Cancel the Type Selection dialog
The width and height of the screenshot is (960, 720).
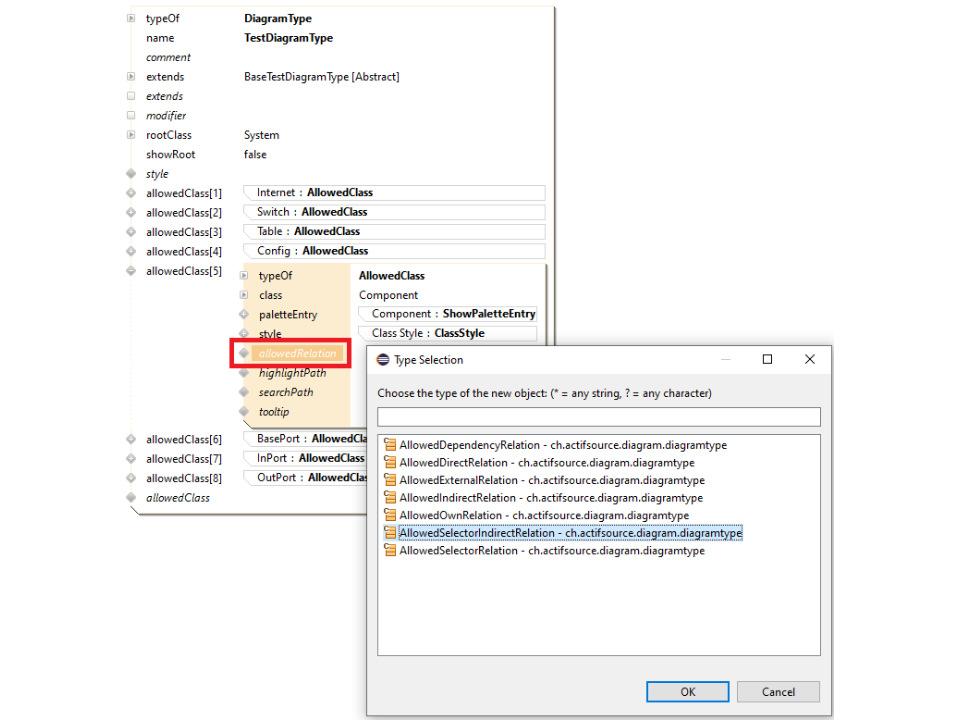tap(778, 691)
